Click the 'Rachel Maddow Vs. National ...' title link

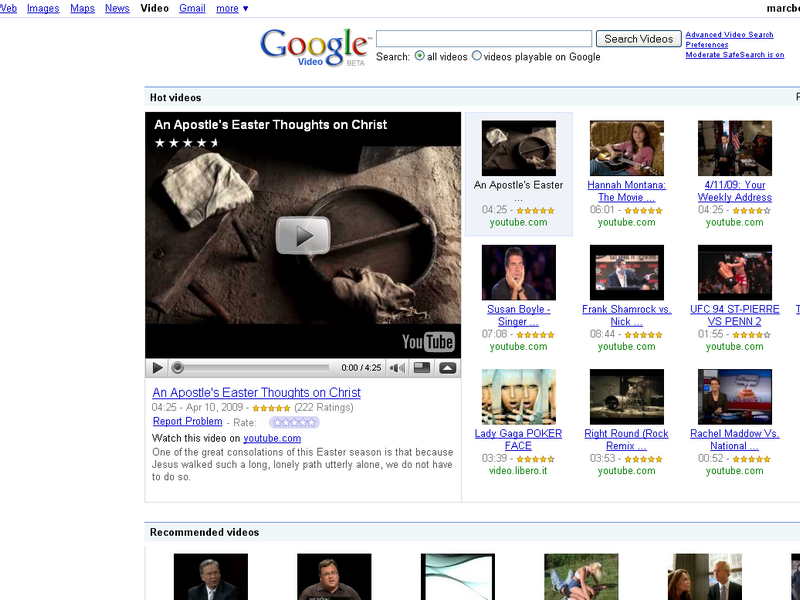pos(735,440)
